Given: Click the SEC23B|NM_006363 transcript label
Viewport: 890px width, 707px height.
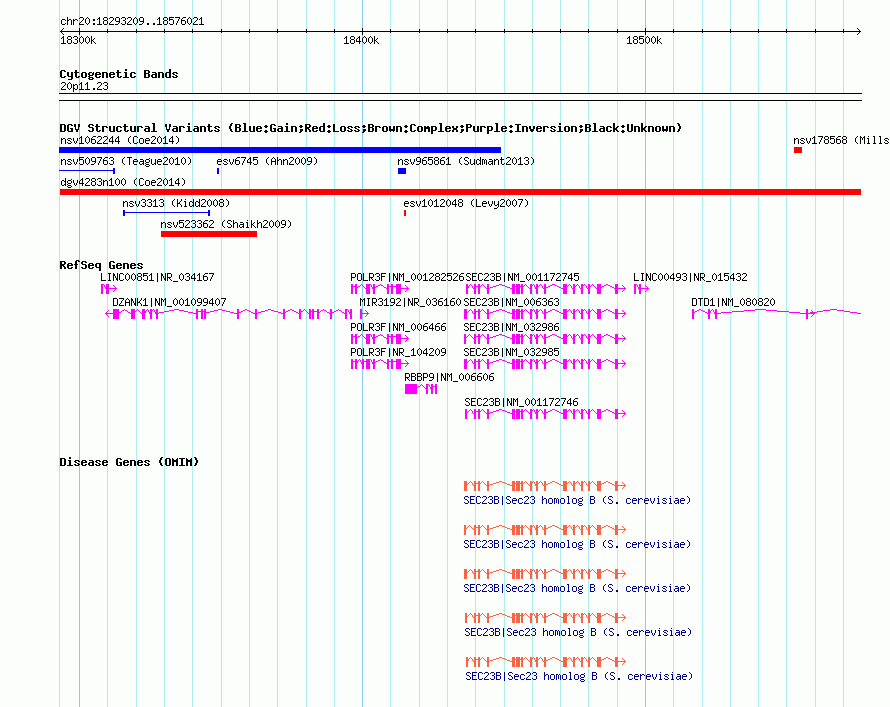Looking at the screenshot, I should [511, 302].
